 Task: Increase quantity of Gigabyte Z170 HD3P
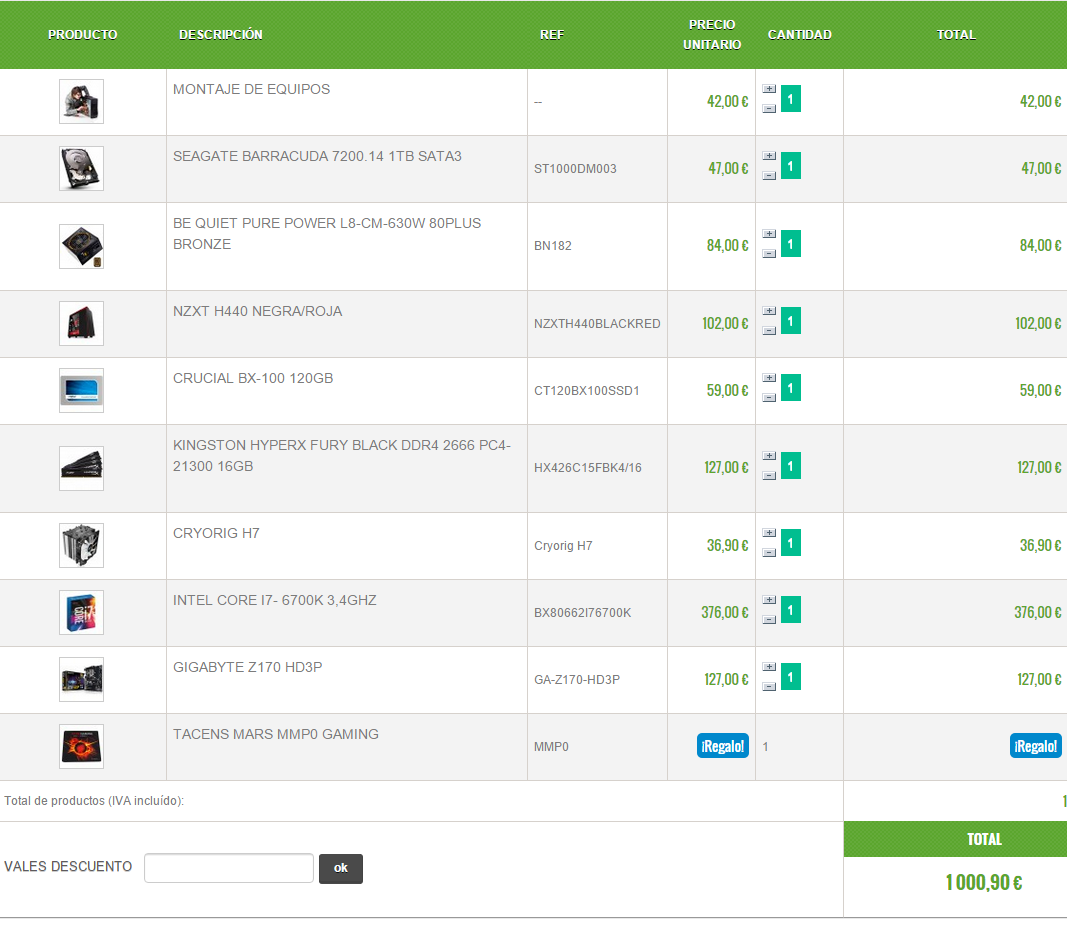[769, 667]
